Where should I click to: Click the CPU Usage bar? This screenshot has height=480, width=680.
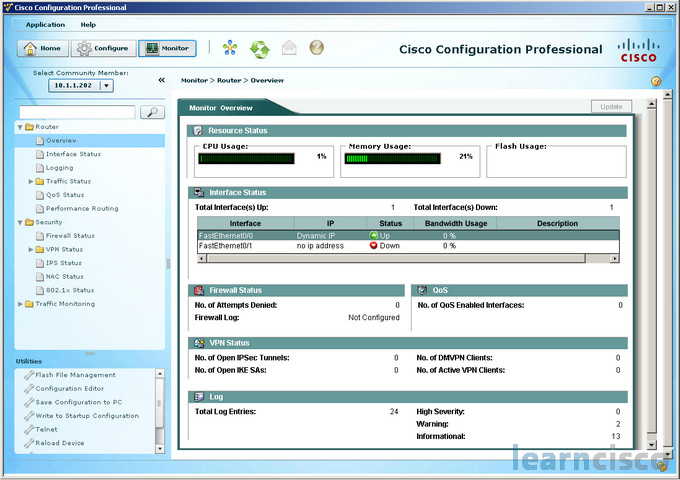(x=246, y=159)
